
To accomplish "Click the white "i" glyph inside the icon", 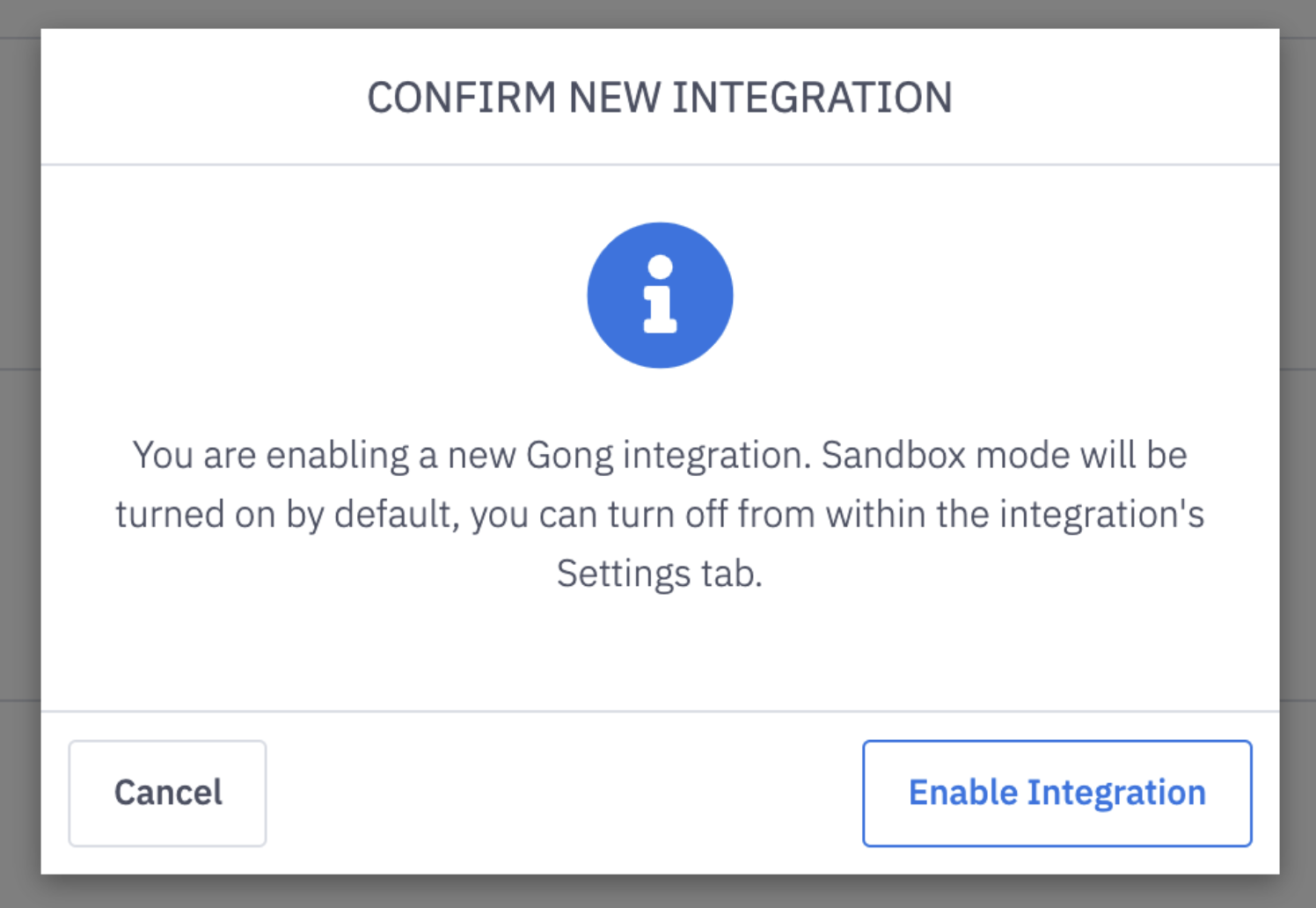I will coord(660,295).
